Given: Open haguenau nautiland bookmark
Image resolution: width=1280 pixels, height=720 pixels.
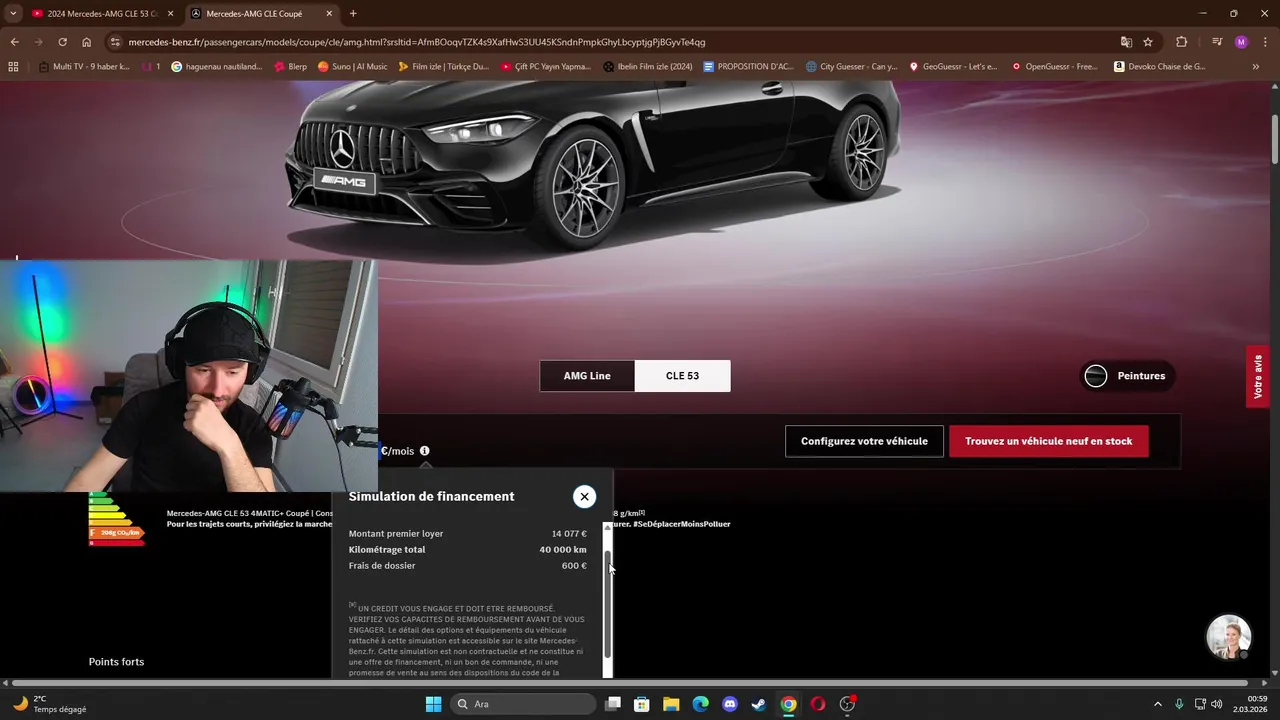Looking at the screenshot, I should (217, 67).
